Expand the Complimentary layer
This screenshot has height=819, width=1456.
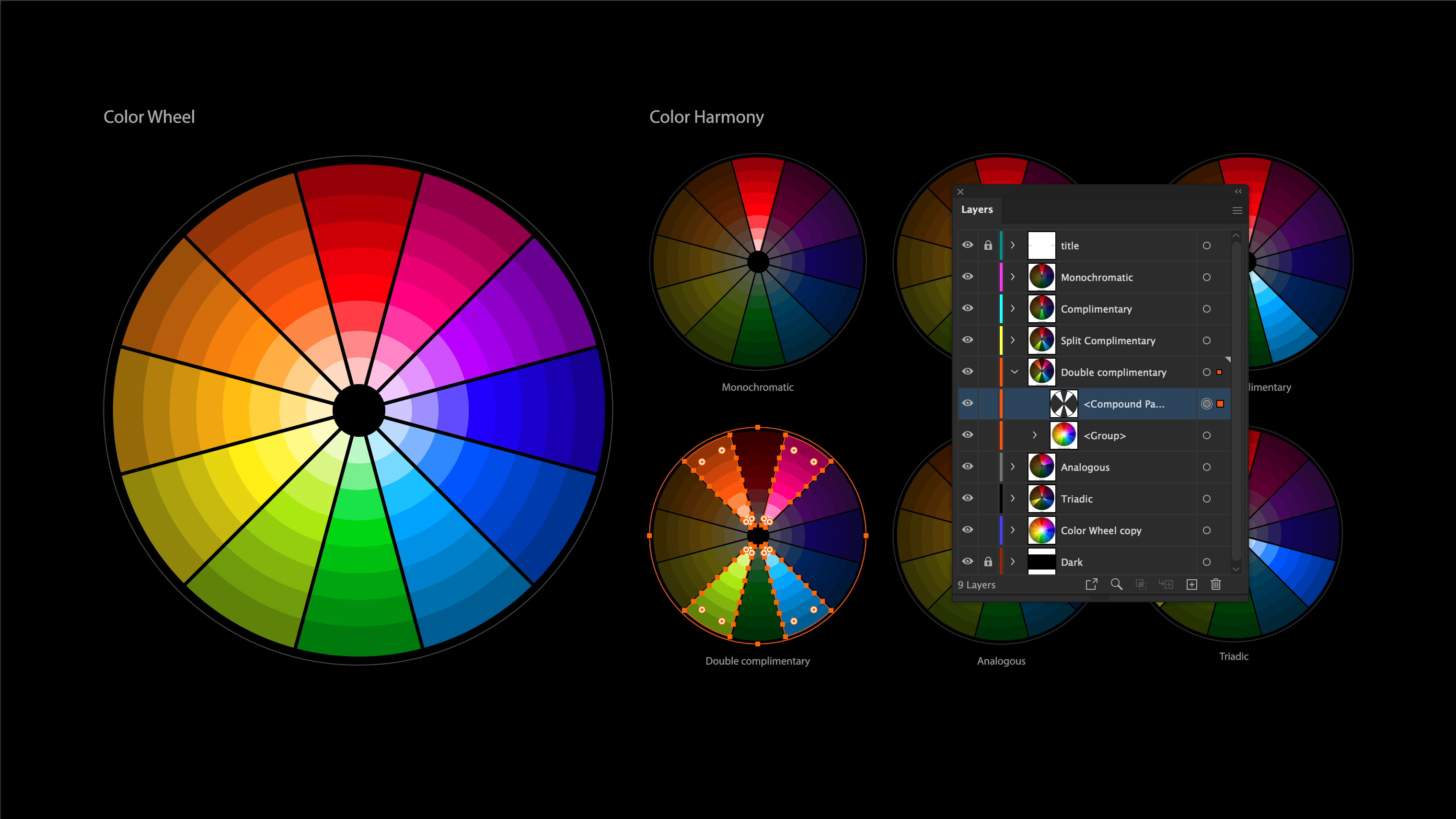1012,308
